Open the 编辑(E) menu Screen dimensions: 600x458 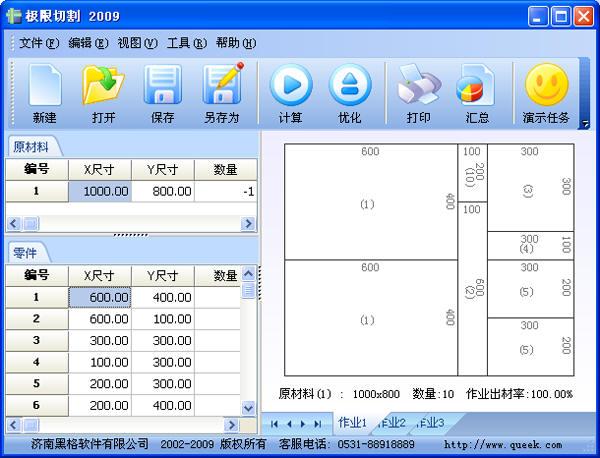88,42
